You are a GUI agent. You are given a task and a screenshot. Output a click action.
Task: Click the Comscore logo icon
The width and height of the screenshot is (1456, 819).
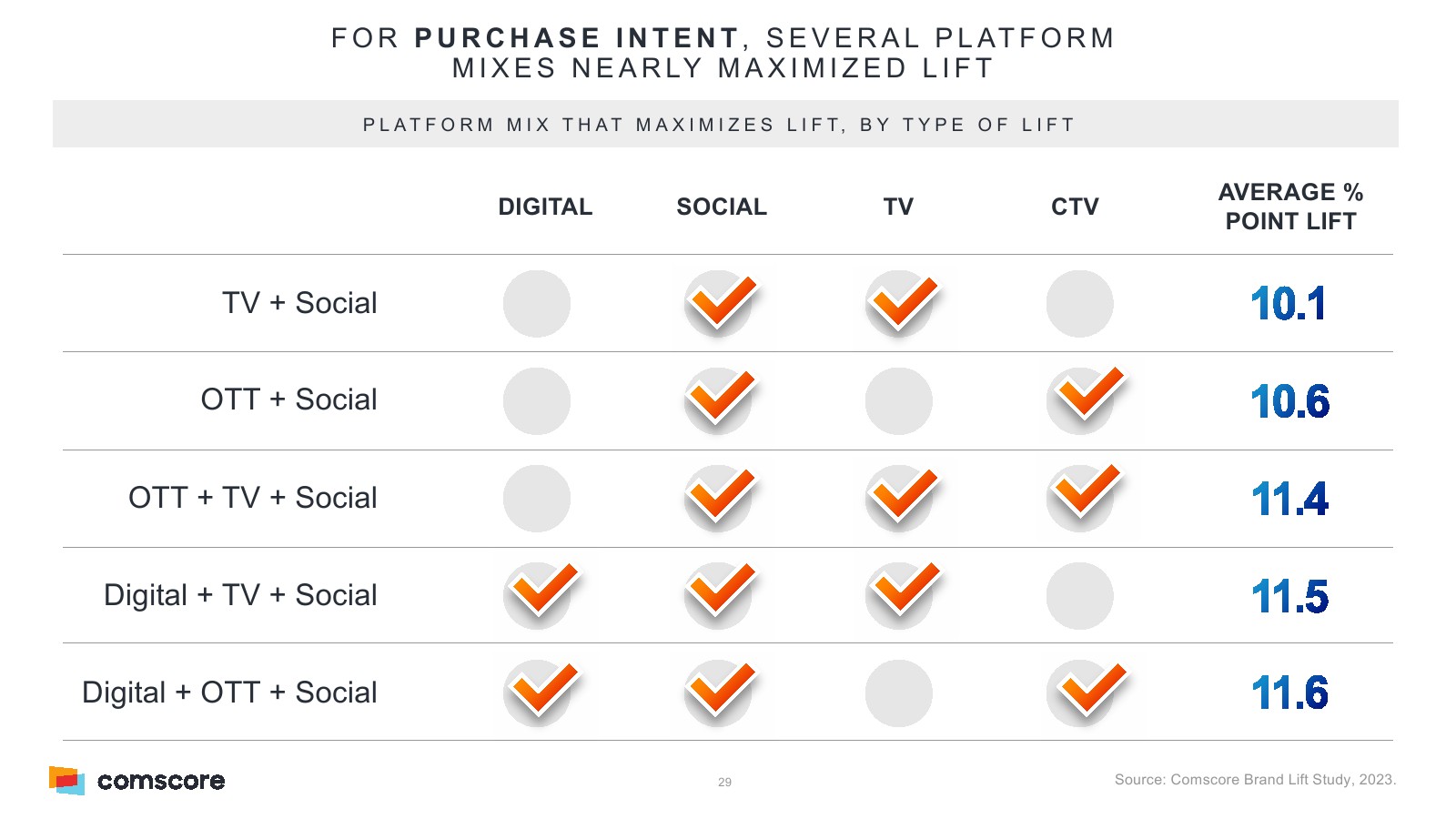66,780
